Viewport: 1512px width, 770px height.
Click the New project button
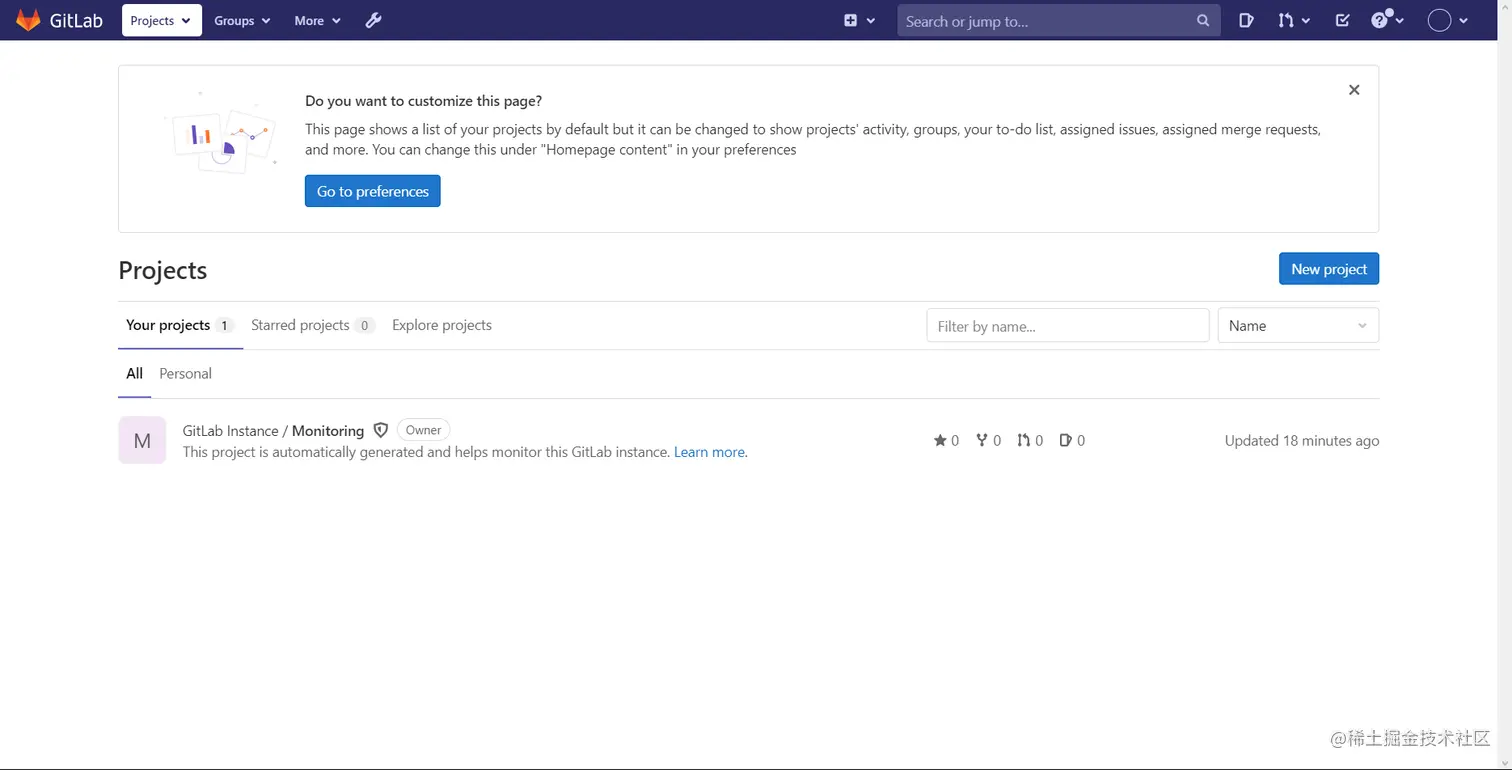click(x=1329, y=268)
